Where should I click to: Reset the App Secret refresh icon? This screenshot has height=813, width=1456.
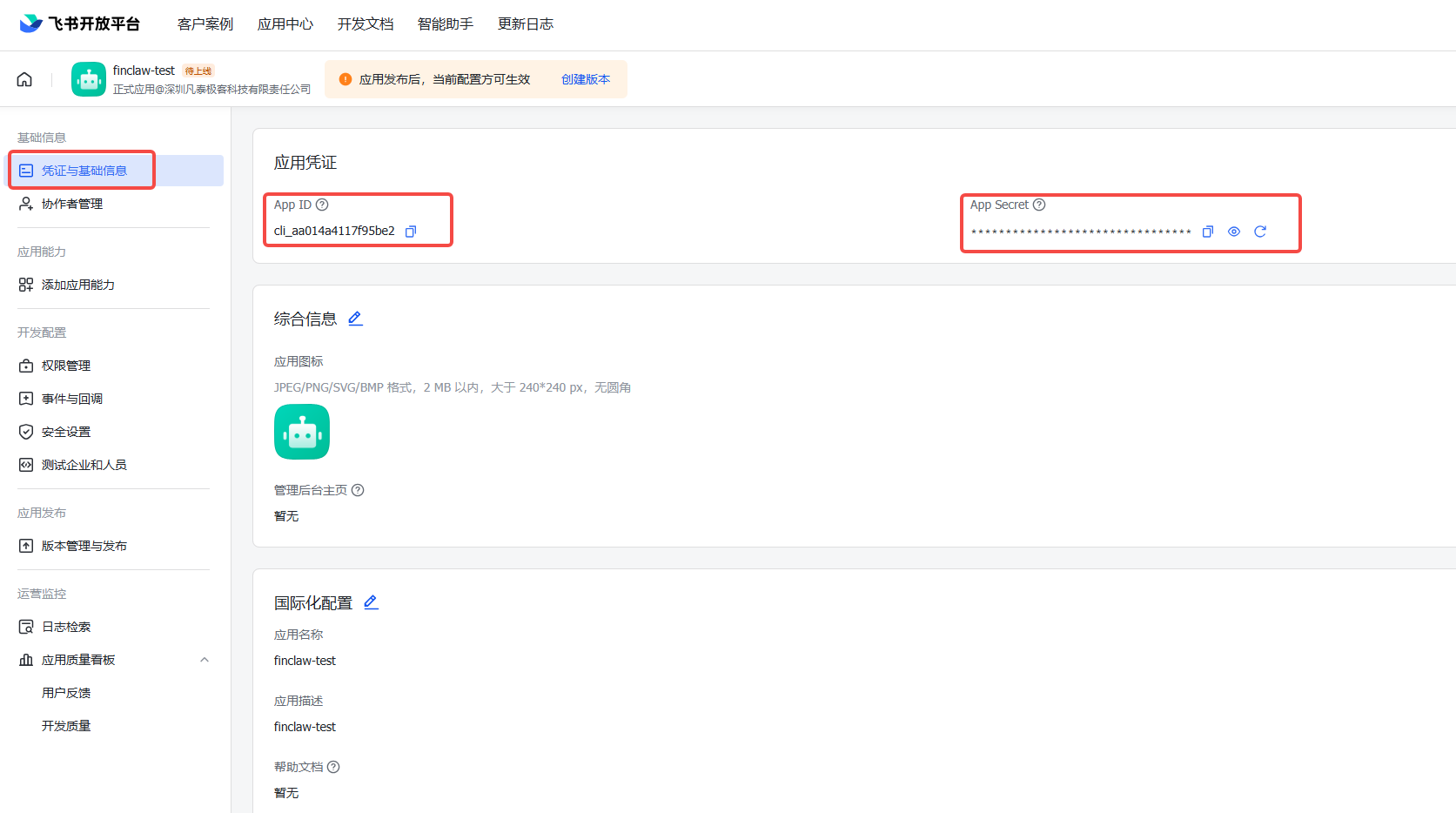(x=1260, y=232)
